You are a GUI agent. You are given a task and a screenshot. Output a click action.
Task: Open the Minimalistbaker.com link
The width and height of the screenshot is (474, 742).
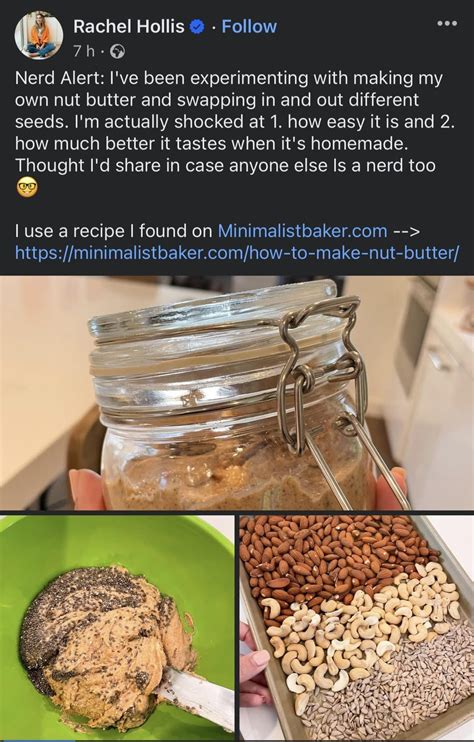[303, 231]
